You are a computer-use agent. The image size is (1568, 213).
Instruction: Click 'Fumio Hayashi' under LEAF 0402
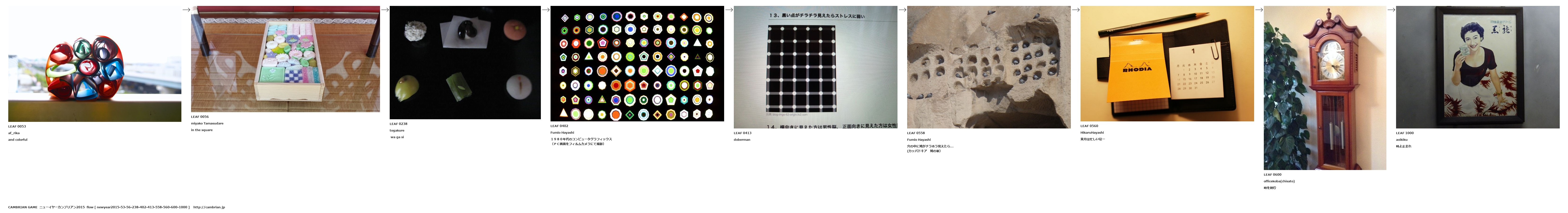562,133
